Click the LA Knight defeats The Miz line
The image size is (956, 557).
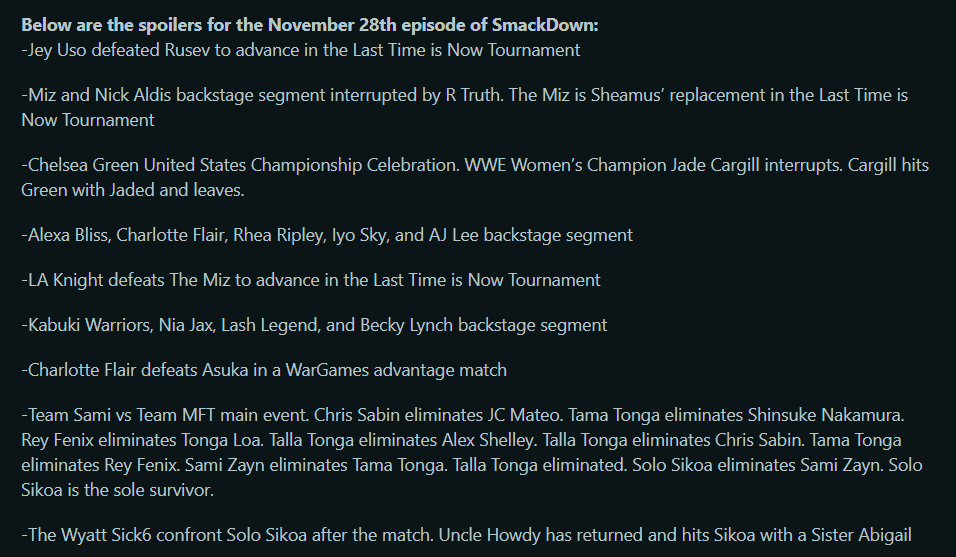point(311,280)
